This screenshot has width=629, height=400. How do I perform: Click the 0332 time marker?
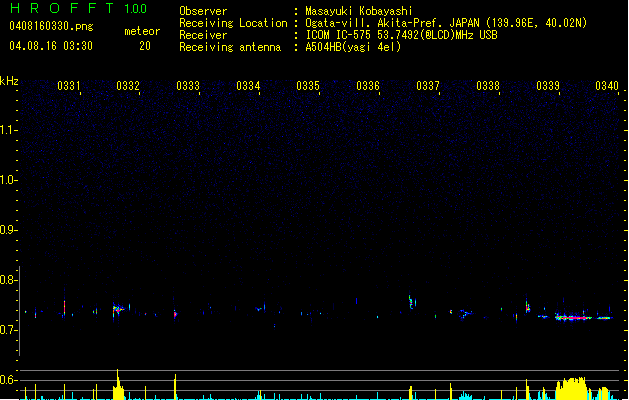coord(128,86)
